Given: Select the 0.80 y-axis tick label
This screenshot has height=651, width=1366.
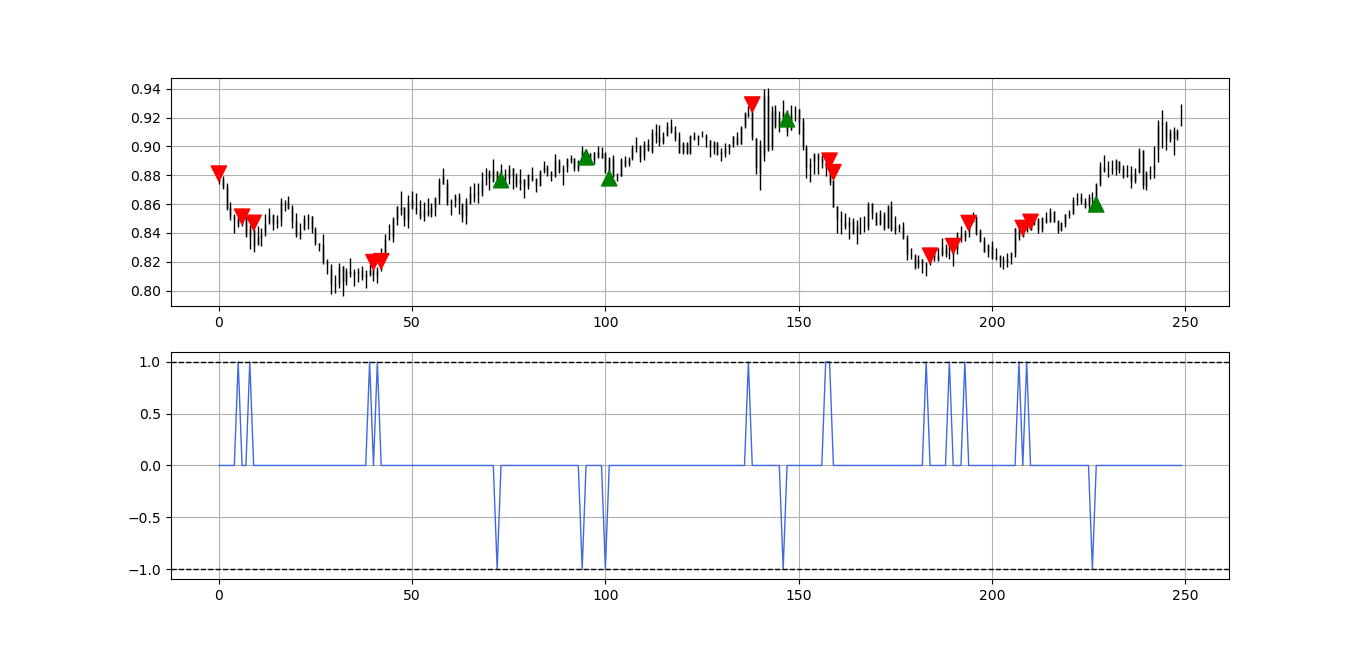Looking at the screenshot, I should [146, 292].
